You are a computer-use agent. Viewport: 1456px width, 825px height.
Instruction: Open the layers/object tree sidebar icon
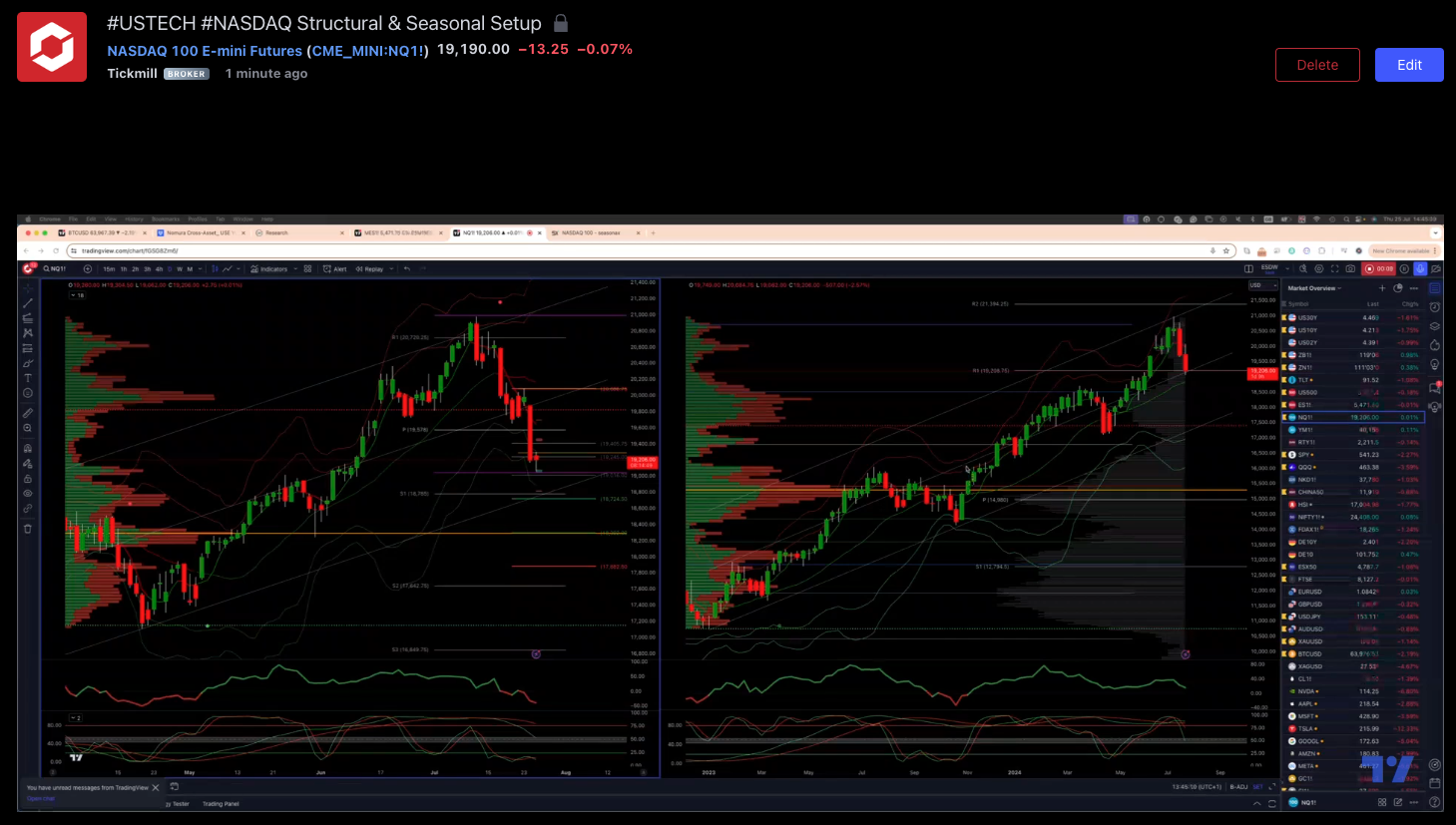(1435, 326)
